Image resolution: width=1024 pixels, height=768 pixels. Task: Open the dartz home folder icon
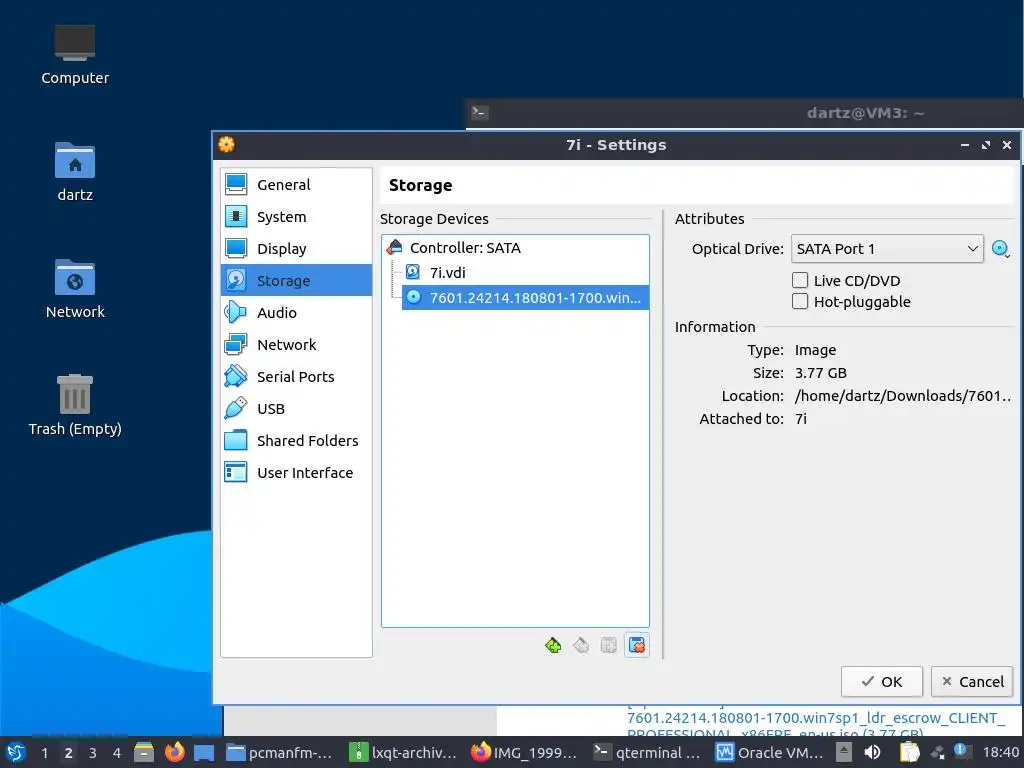pyautogui.click(x=75, y=172)
